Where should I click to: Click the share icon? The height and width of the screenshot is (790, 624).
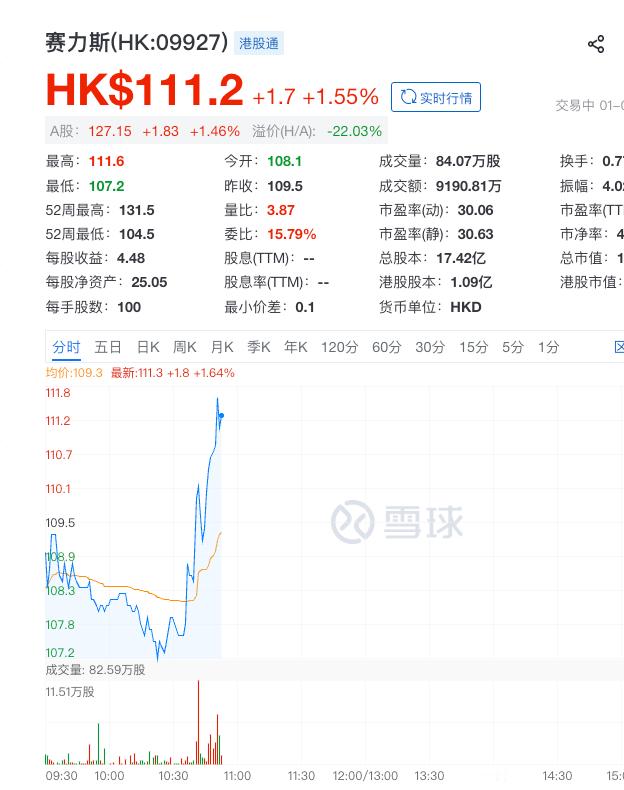tap(596, 44)
